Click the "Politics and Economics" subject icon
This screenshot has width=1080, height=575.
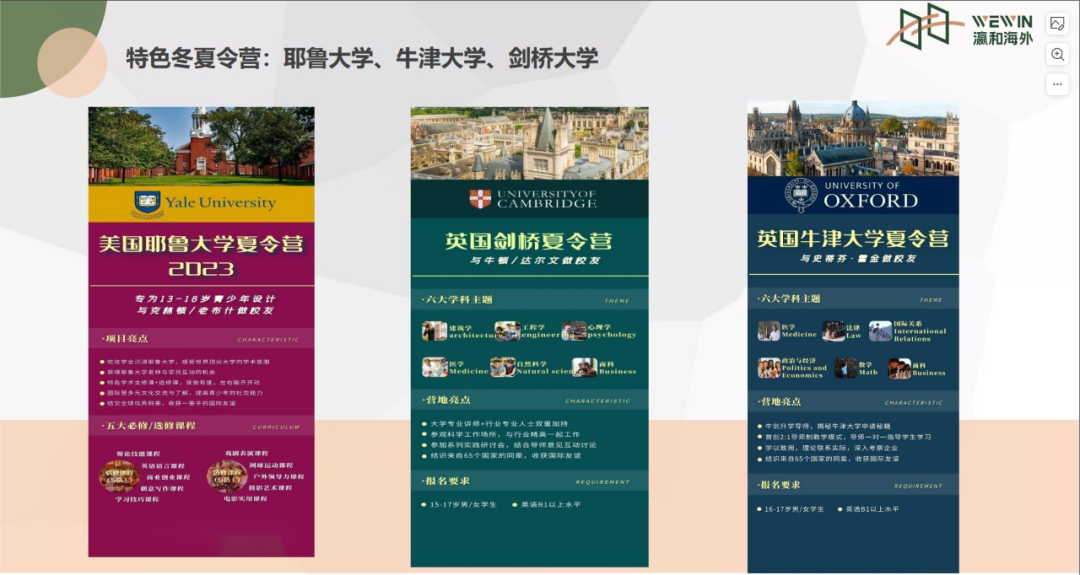[769, 368]
